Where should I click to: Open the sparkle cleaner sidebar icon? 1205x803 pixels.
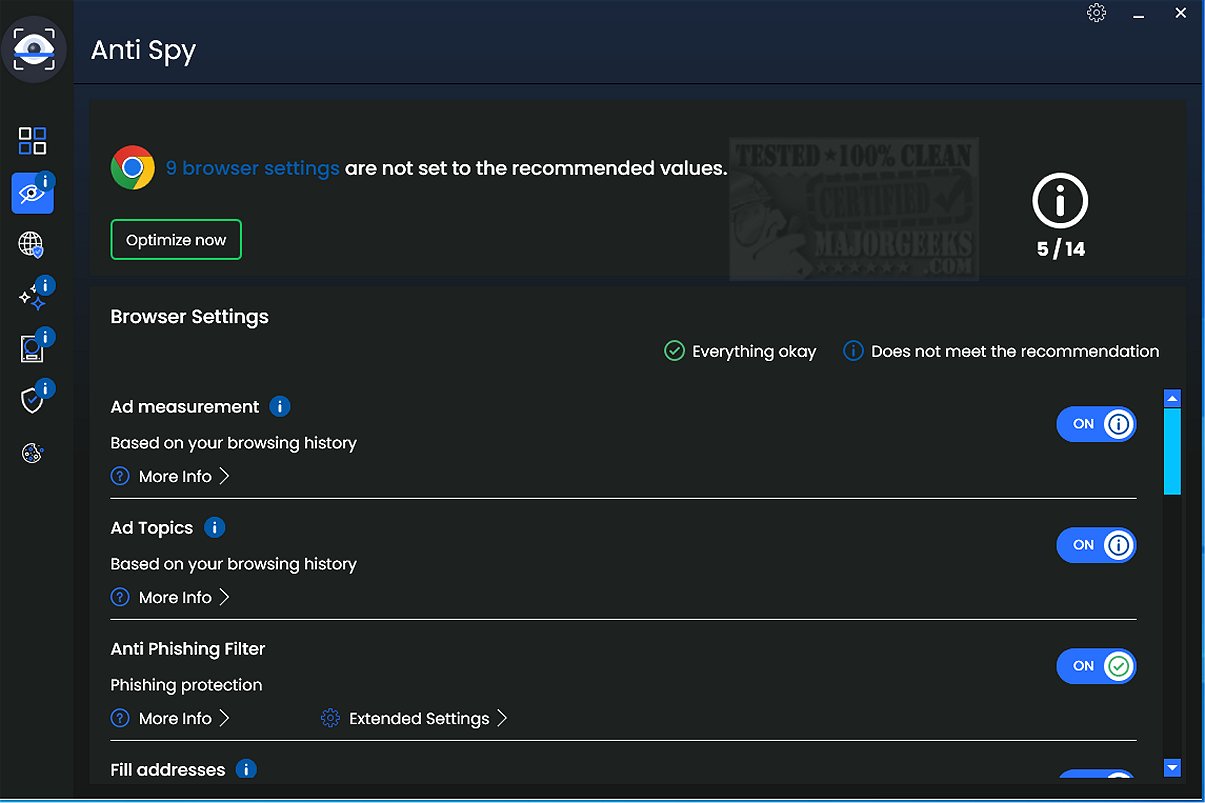click(x=33, y=297)
